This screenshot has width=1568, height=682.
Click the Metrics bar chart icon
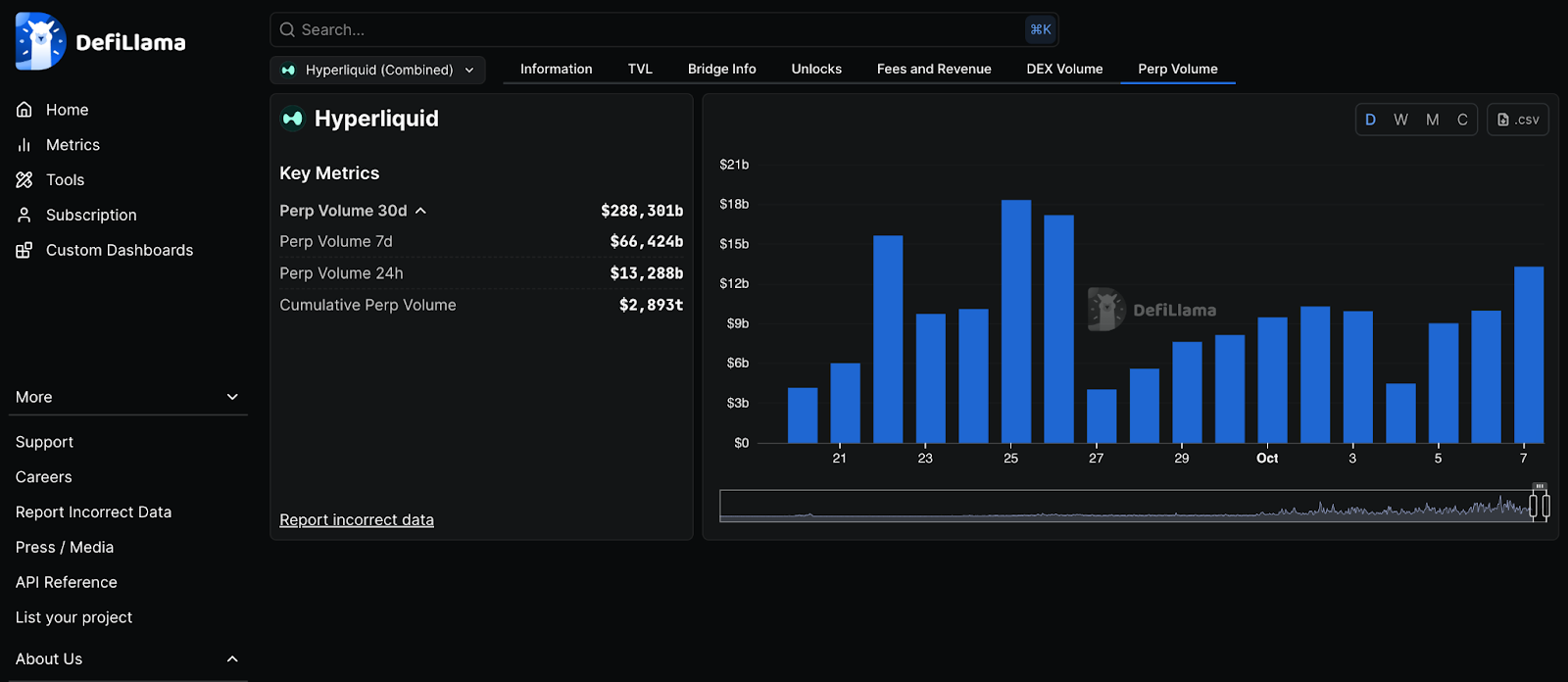click(x=24, y=145)
